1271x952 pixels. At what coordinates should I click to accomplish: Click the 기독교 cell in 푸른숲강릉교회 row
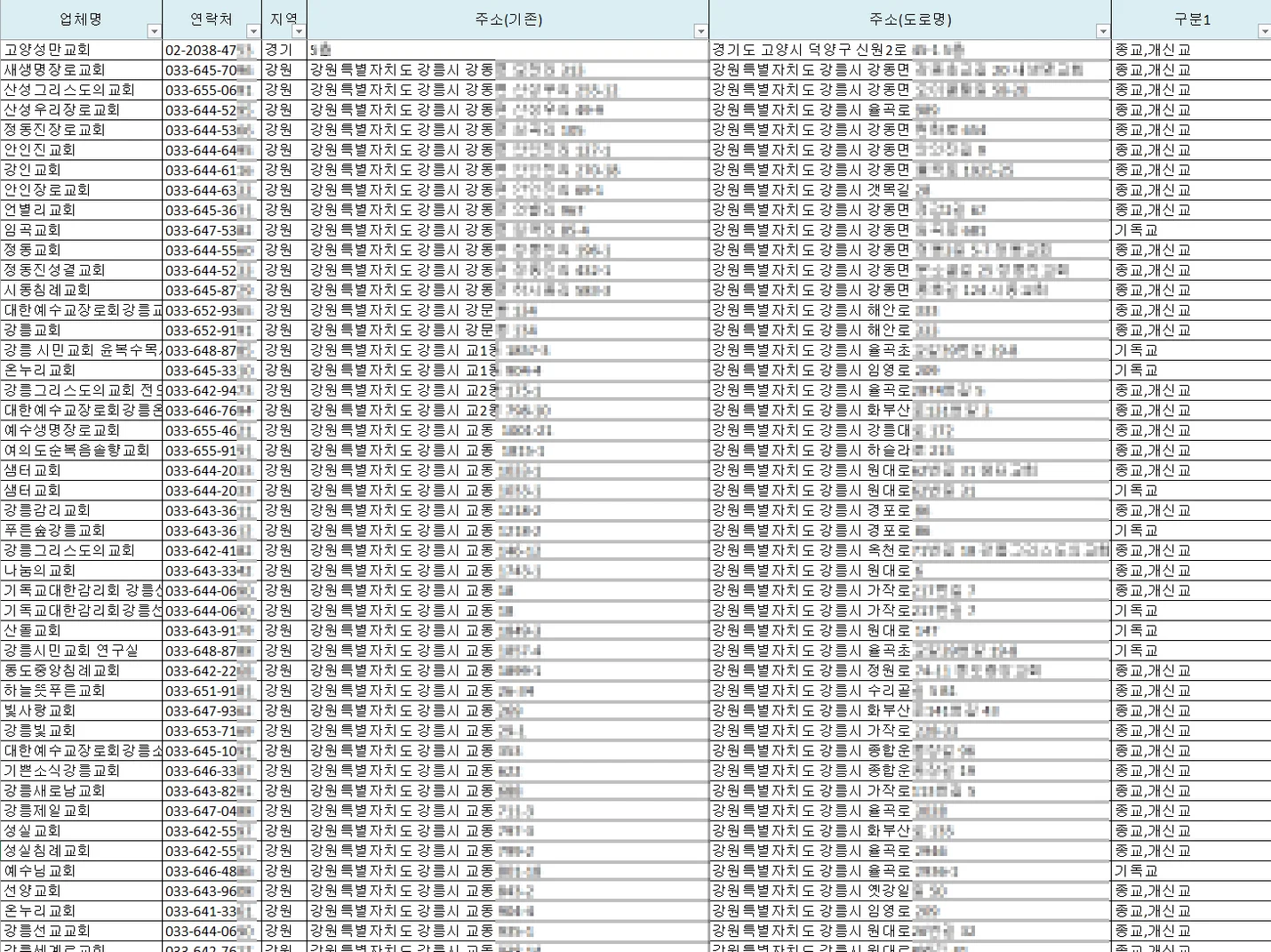click(x=1191, y=530)
